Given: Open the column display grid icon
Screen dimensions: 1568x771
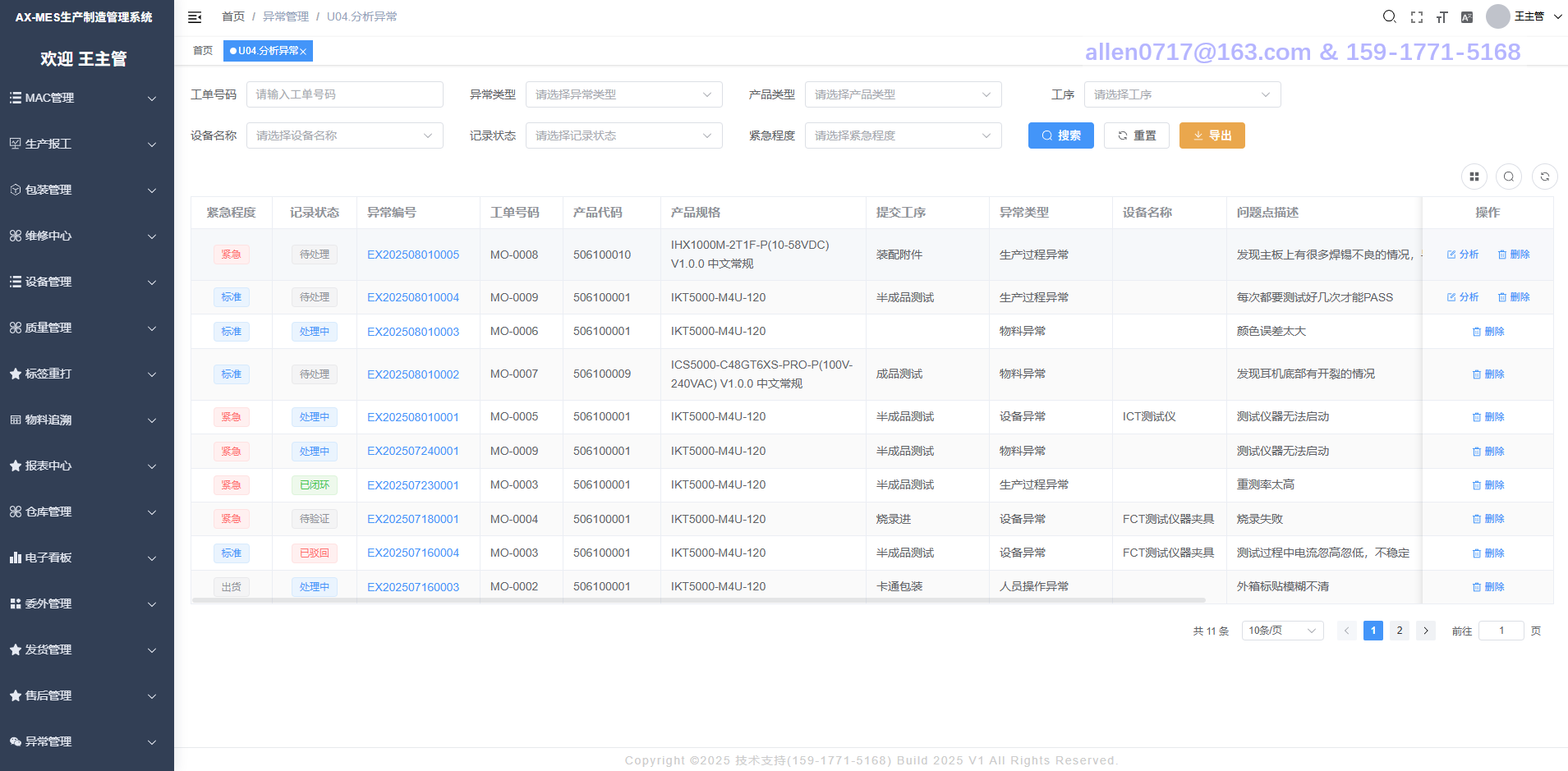Looking at the screenshot, I should coord(1474,177).
